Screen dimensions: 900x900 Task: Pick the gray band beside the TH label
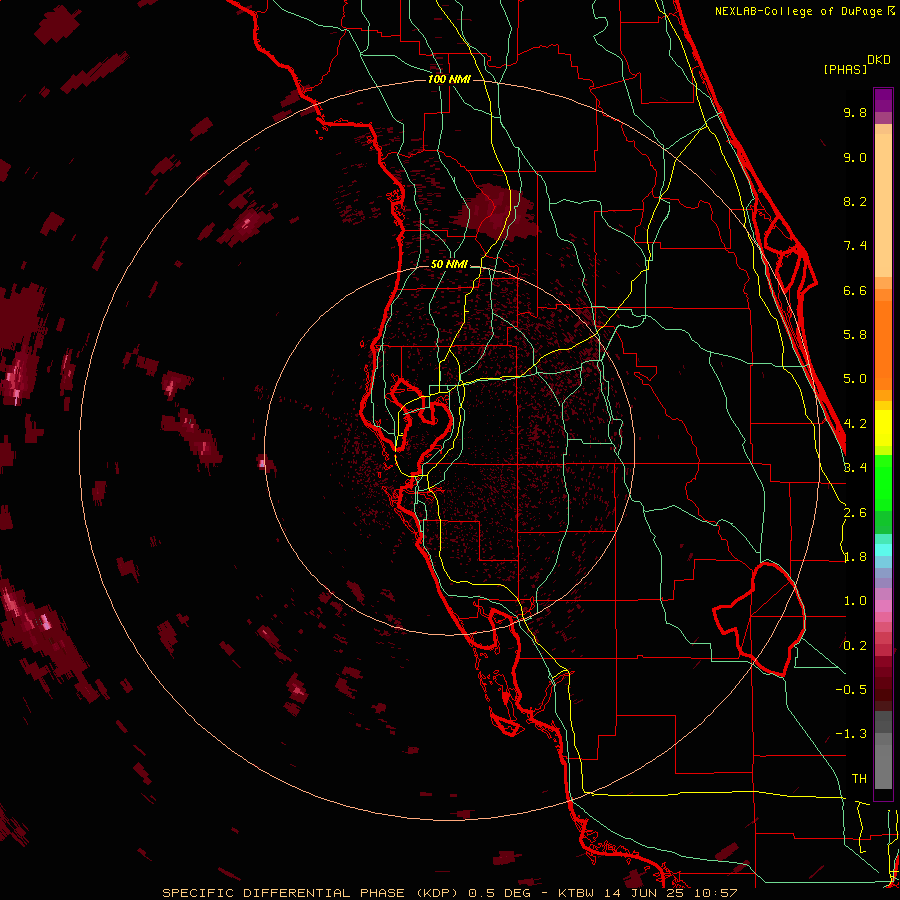(x=883, y=769)
